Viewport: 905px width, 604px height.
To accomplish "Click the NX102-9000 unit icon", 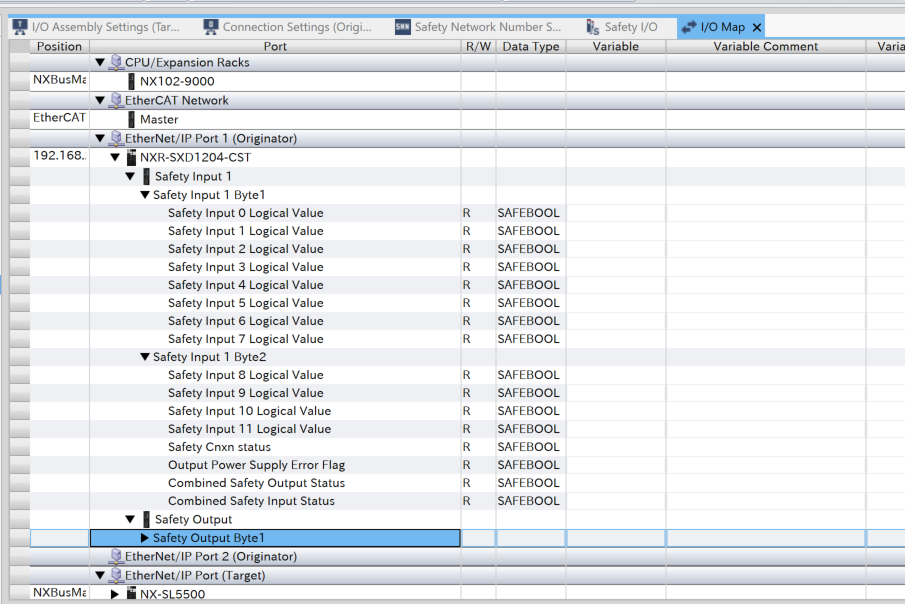I will pos(131,81).
